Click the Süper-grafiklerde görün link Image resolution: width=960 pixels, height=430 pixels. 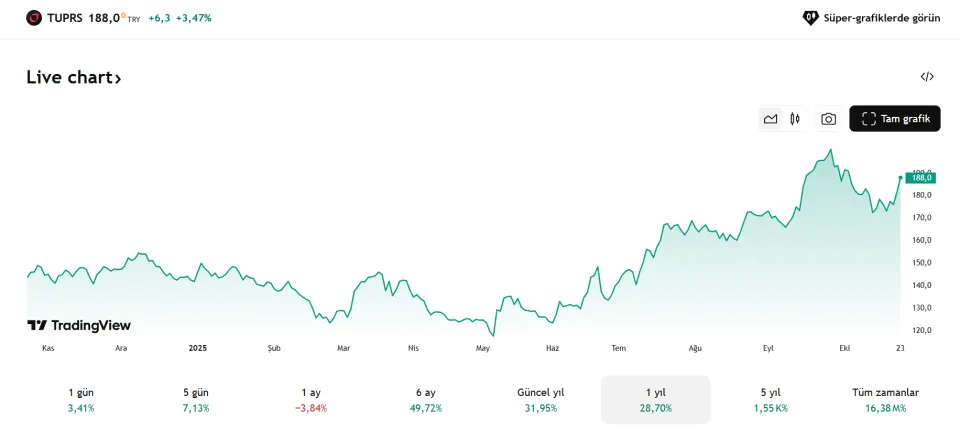pyautogui.click(x=881, y=18)
